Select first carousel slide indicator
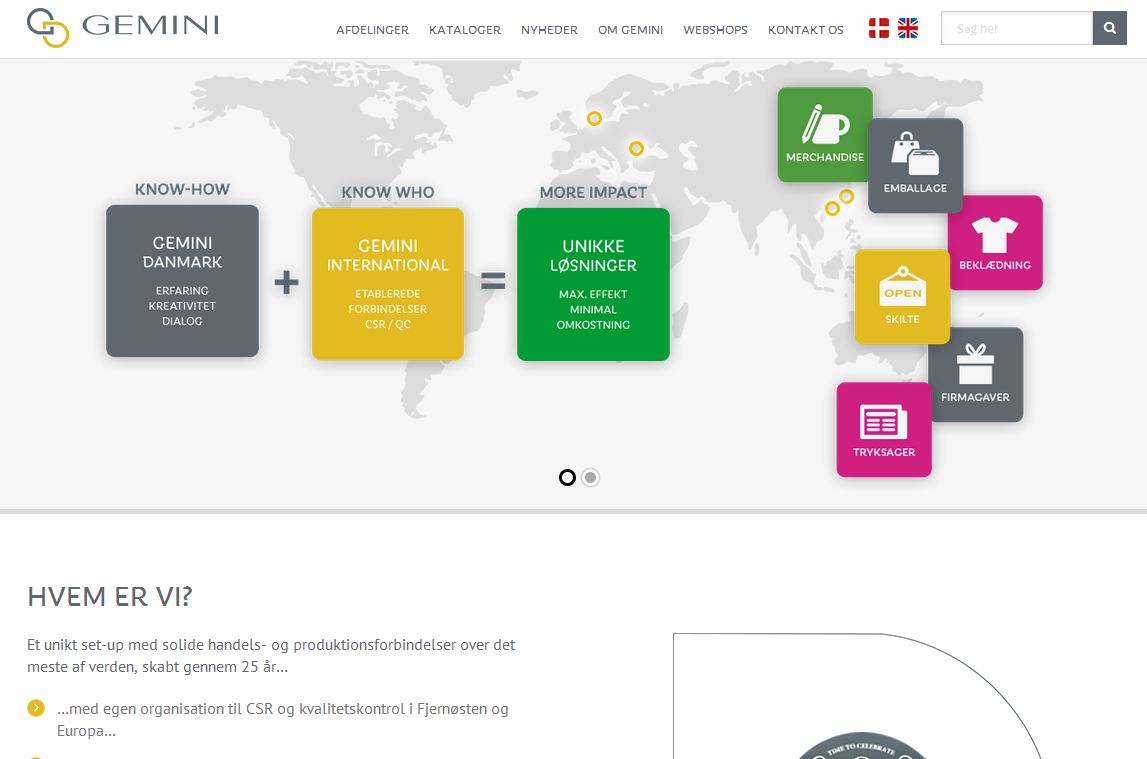This screenshot has width=1147, height=759. tap(567, 477)
